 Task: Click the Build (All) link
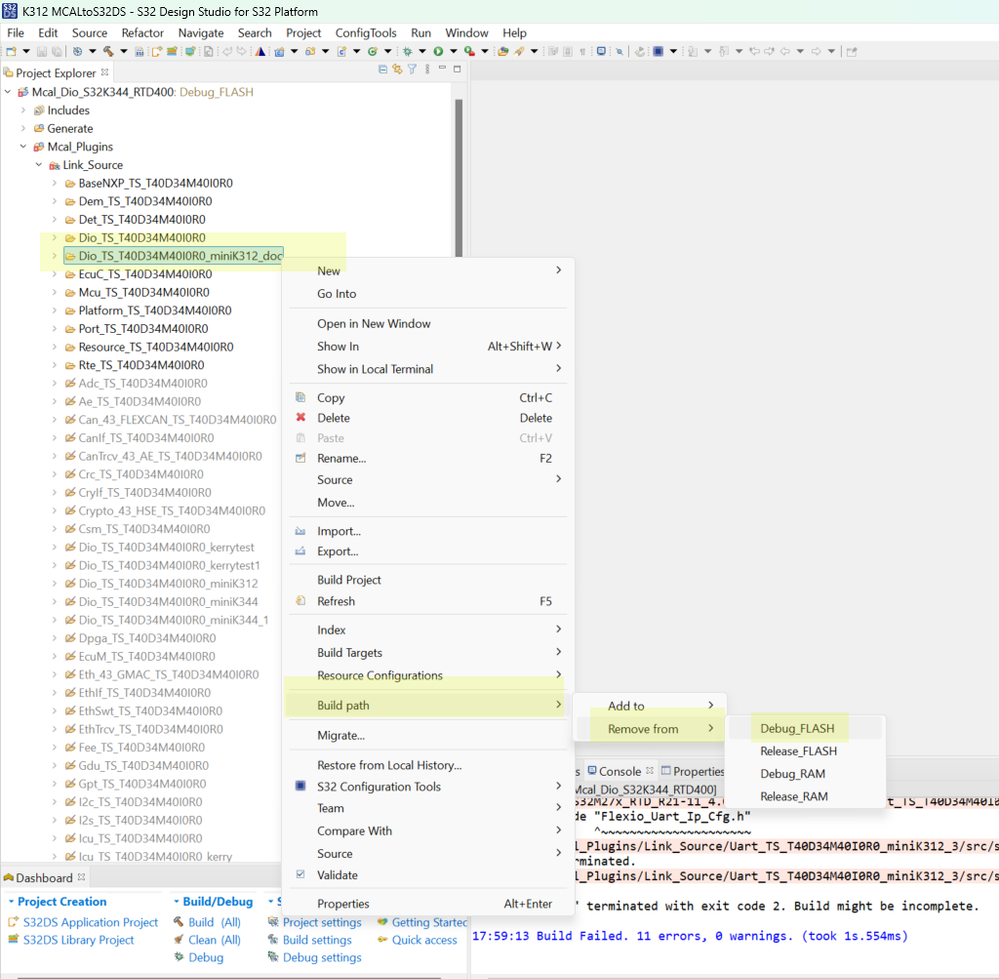pos(214,922)
